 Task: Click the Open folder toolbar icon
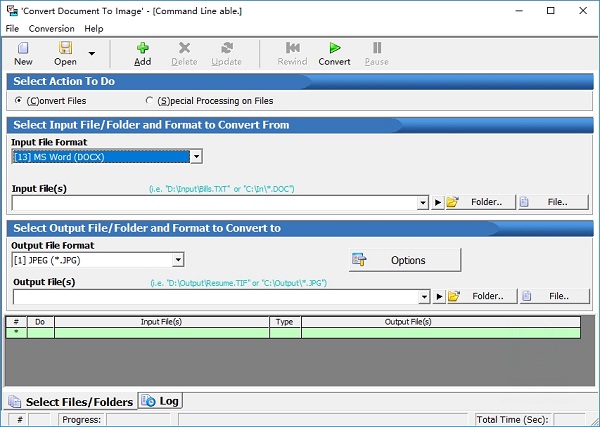65,48
